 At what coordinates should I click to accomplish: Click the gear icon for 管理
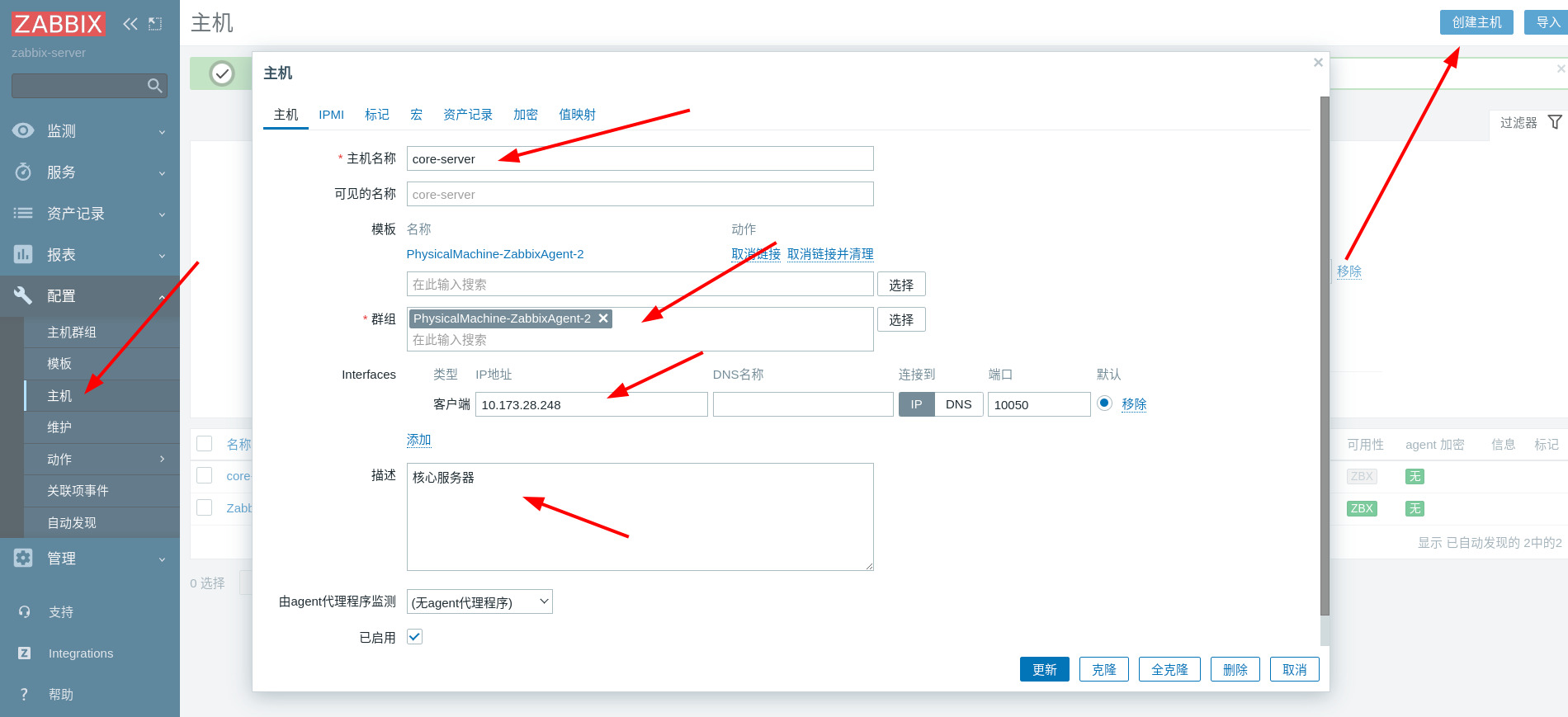coord(23,558)
